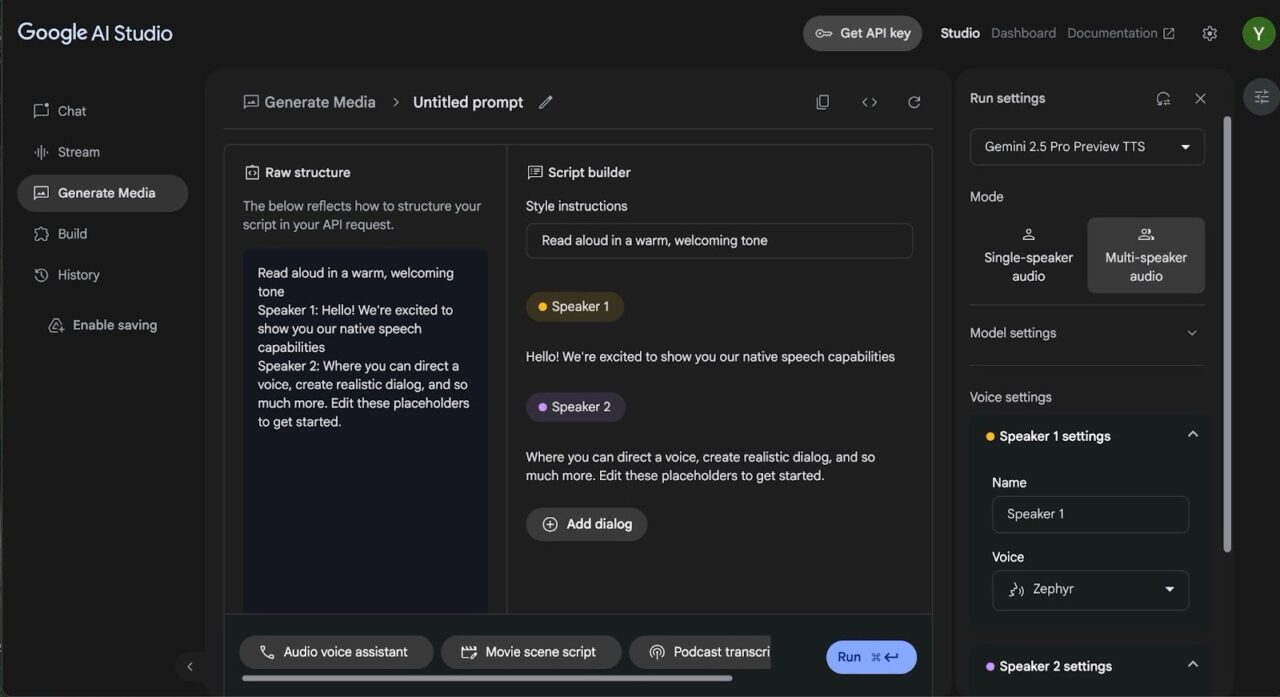Edit the prompt title with the pencil icon
The width and height of the screenshot is (1280, 697).
pos(546,102)
